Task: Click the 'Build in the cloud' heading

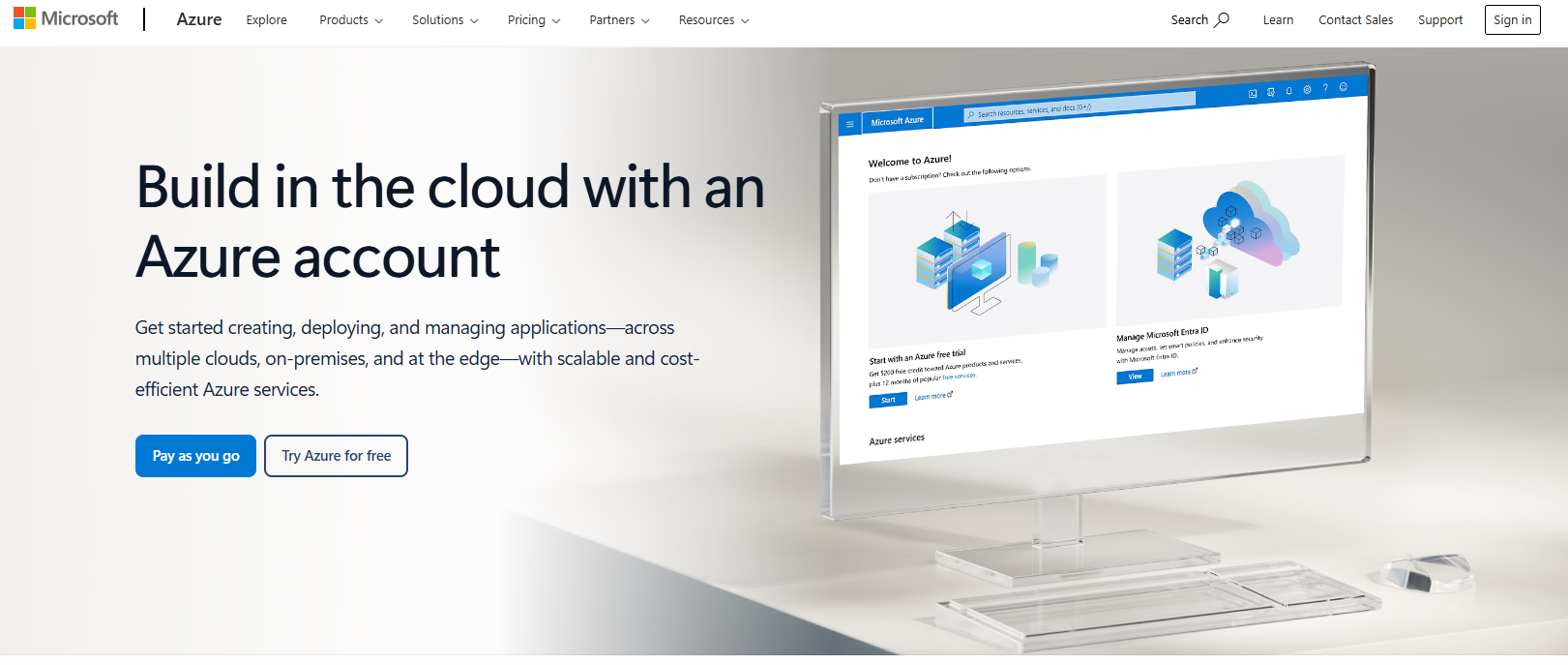Action: (450, 222)
